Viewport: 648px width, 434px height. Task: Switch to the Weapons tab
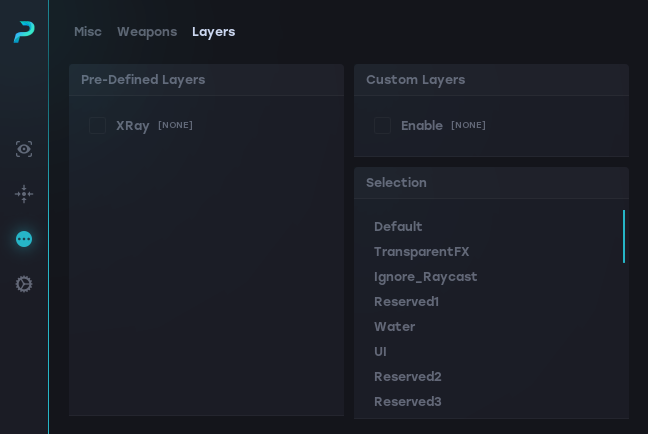pyautogui.click(x=147, y=32)
